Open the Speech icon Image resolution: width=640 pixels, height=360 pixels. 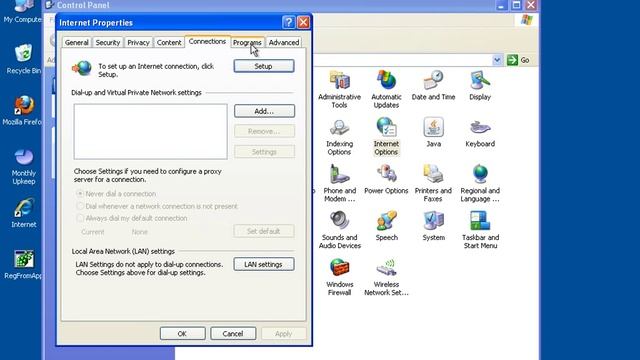pos(387,226)
